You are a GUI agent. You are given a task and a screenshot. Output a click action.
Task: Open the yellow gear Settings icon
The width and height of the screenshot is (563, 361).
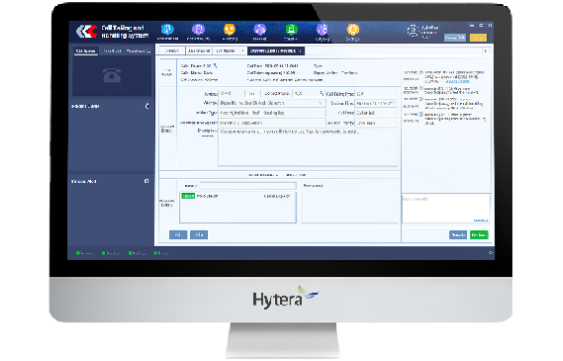[x=353, y=29]
